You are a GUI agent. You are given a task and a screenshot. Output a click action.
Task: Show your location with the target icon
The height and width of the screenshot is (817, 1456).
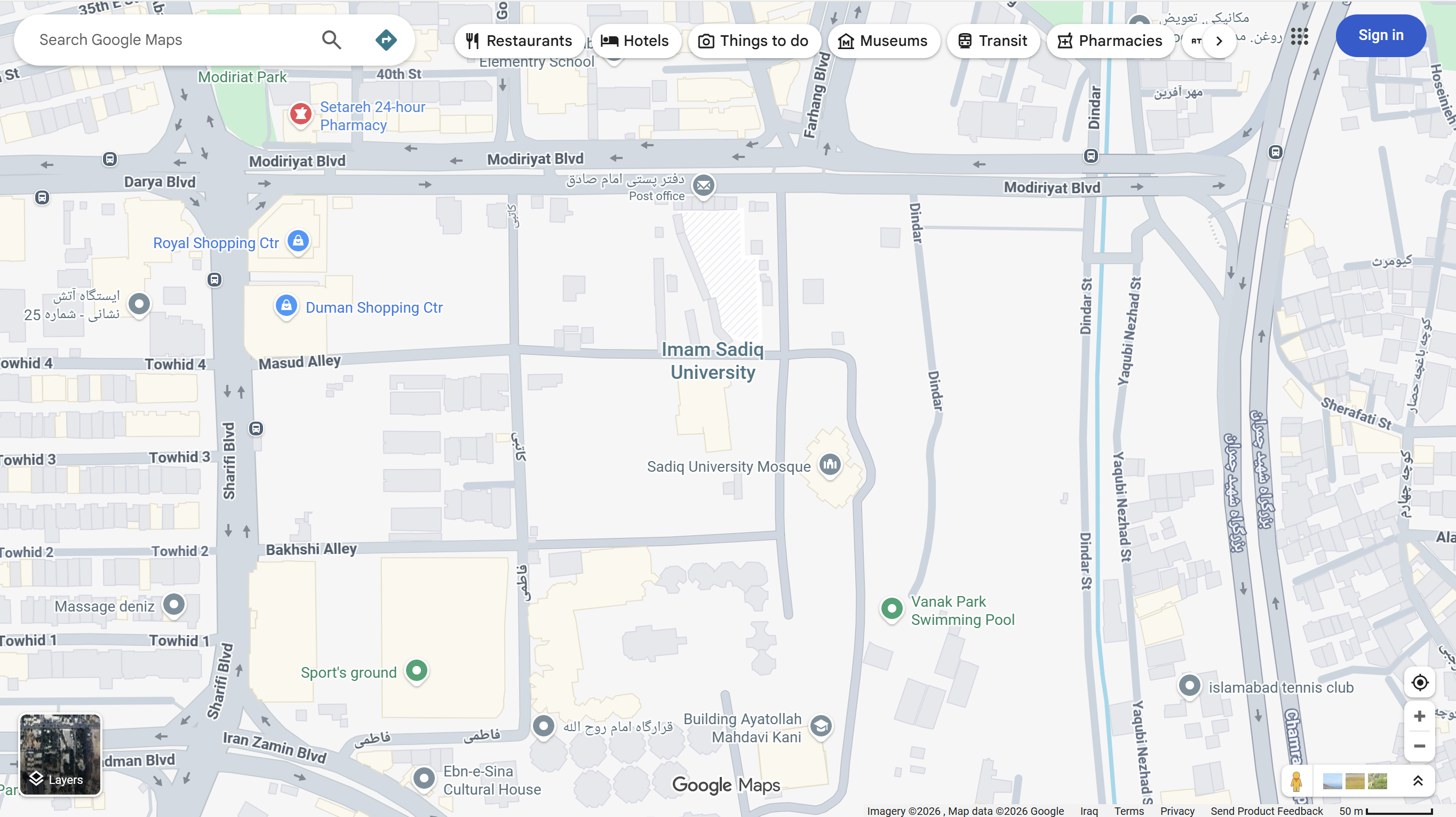pos(1419,683)
